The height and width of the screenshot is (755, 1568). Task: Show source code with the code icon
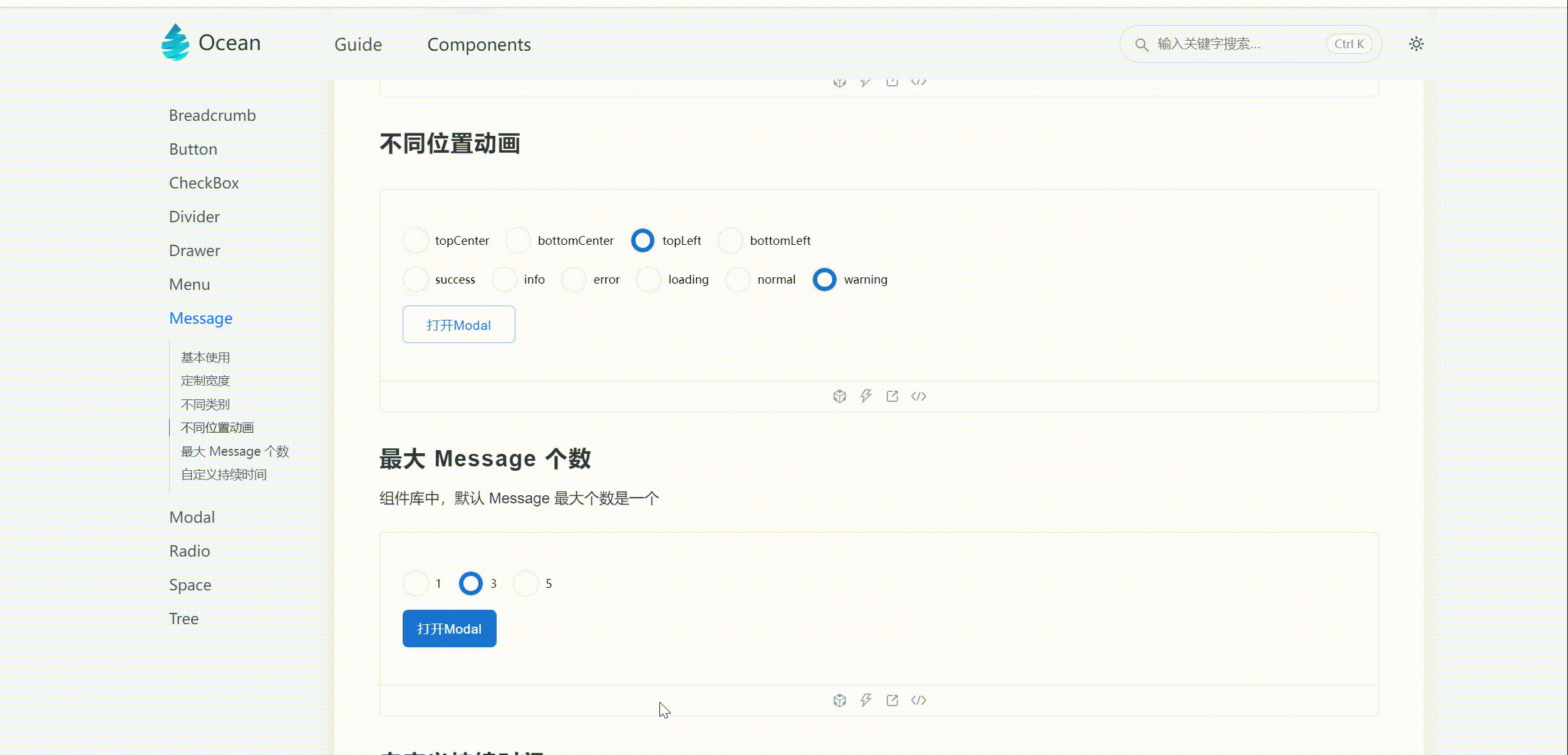tap(920, 396)
